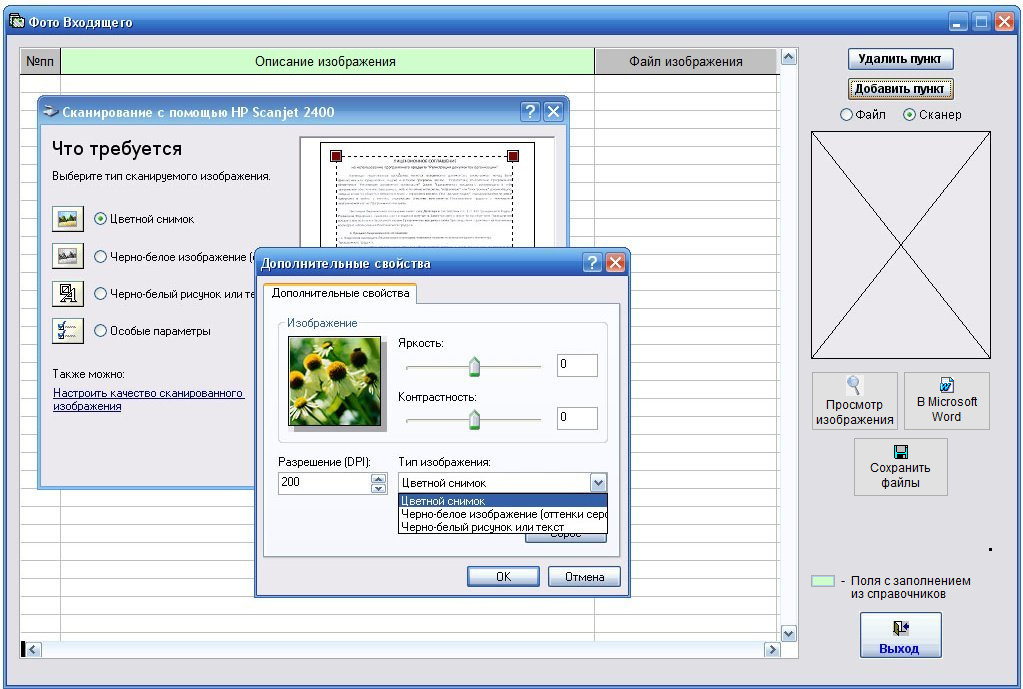Click OK in Дополнительные свойства dialog
This screenshot has width=1023, height=689.
(503, 577)
